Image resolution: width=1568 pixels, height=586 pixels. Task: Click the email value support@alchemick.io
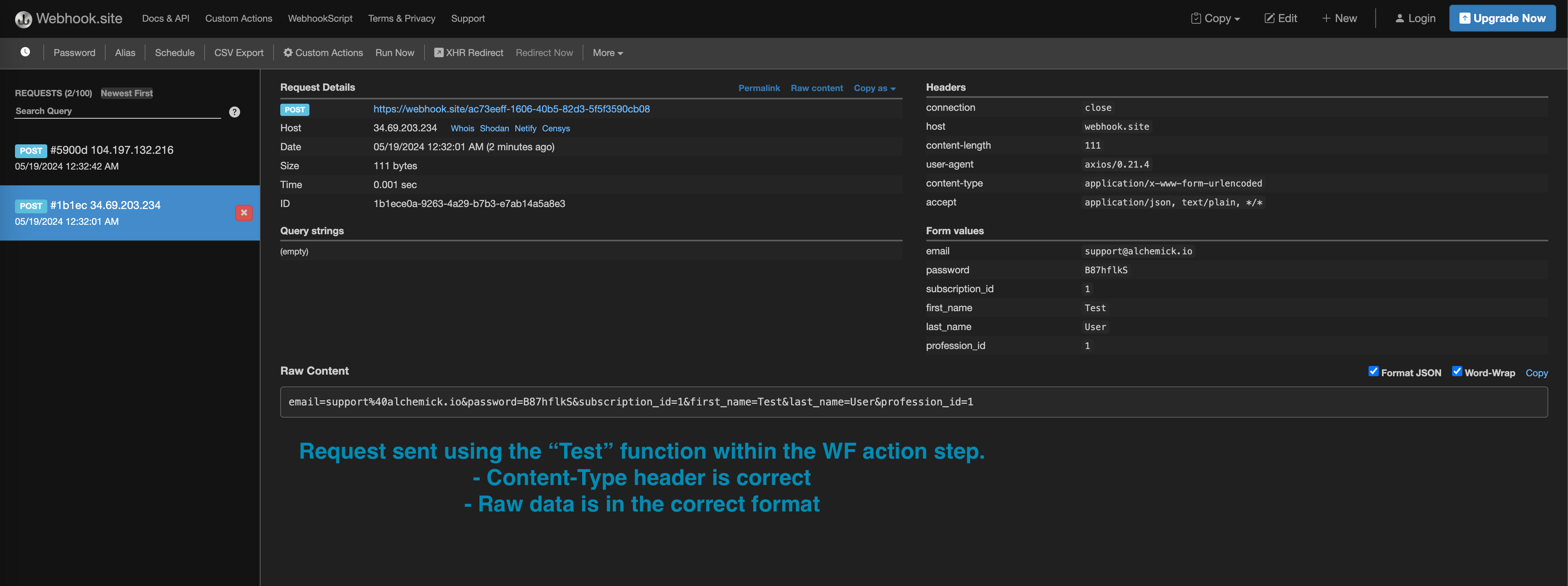[1138, 252]
